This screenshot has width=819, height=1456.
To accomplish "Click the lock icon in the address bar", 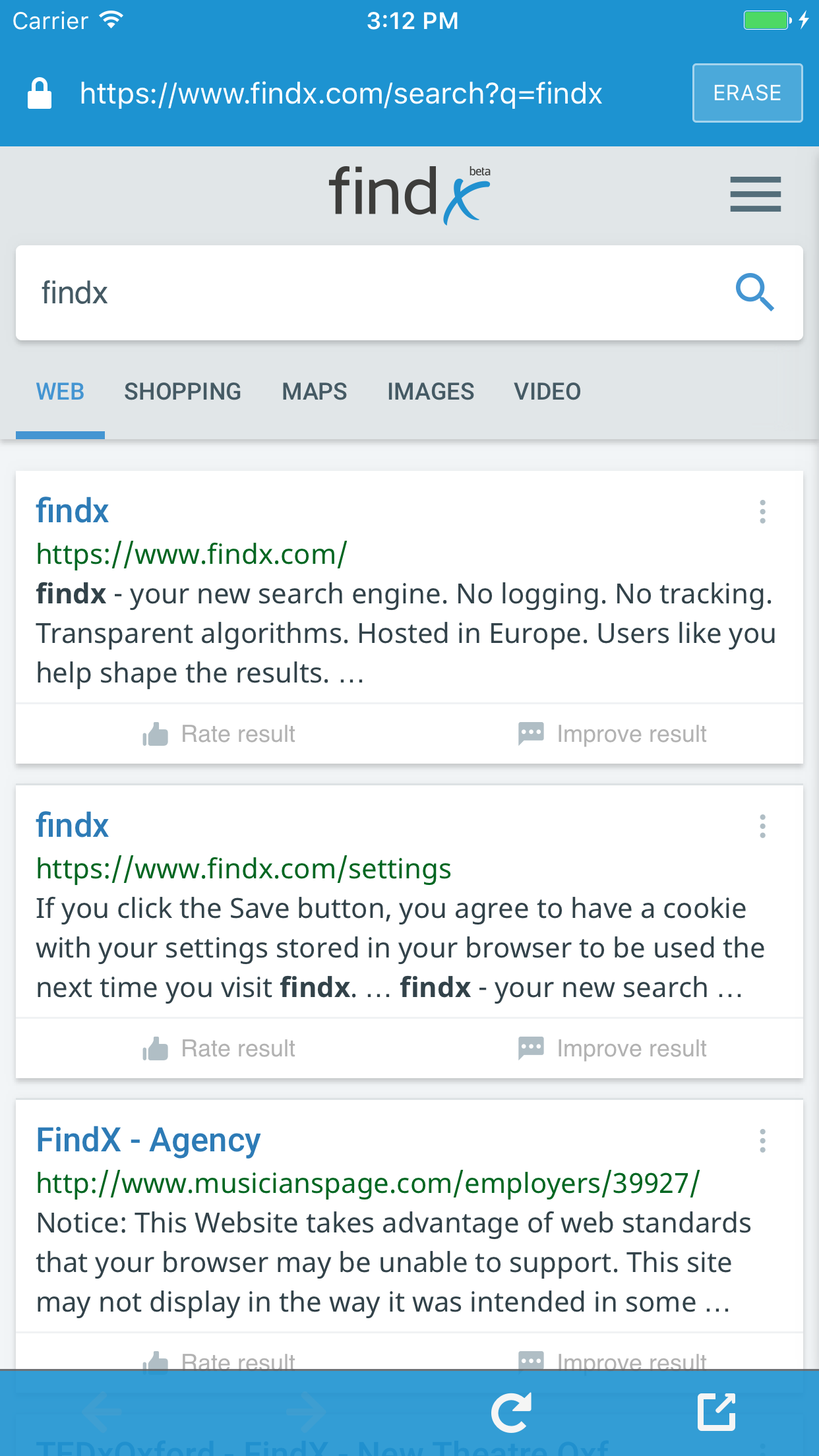I will [x=39, y=92].
